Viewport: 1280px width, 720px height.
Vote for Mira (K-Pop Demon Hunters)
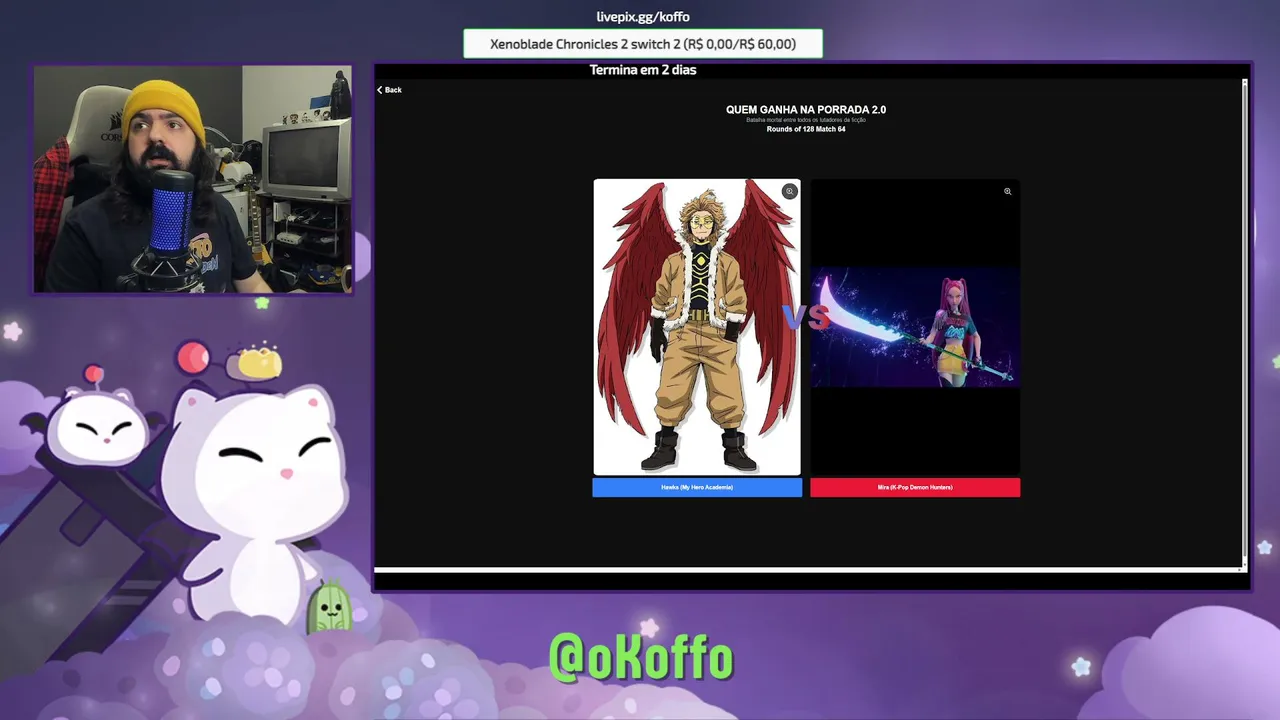(915, 487)
